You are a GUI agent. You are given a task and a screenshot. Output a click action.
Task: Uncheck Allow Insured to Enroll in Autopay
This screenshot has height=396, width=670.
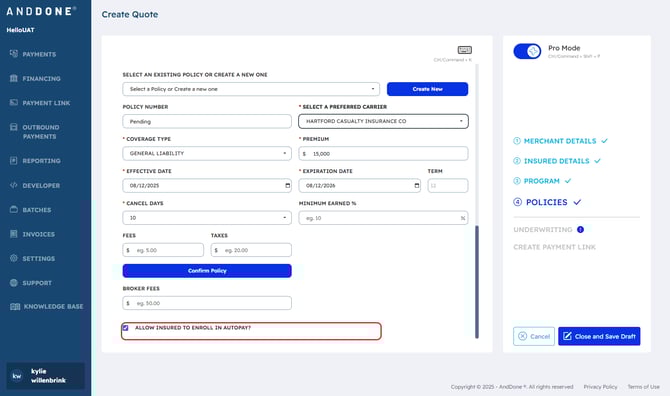(x=126, y=328)
